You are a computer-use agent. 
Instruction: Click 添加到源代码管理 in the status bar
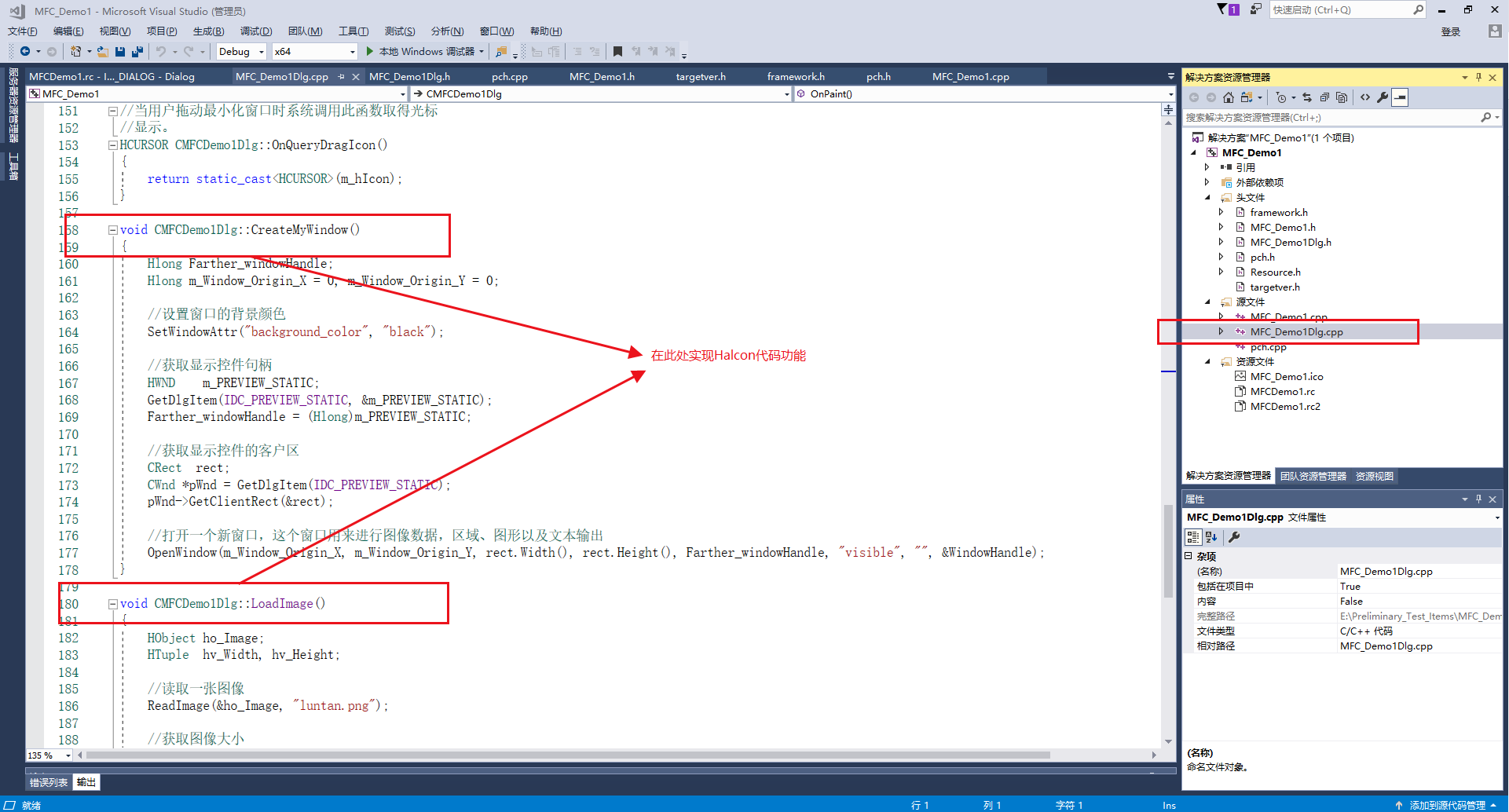[x=1446, y=805]
